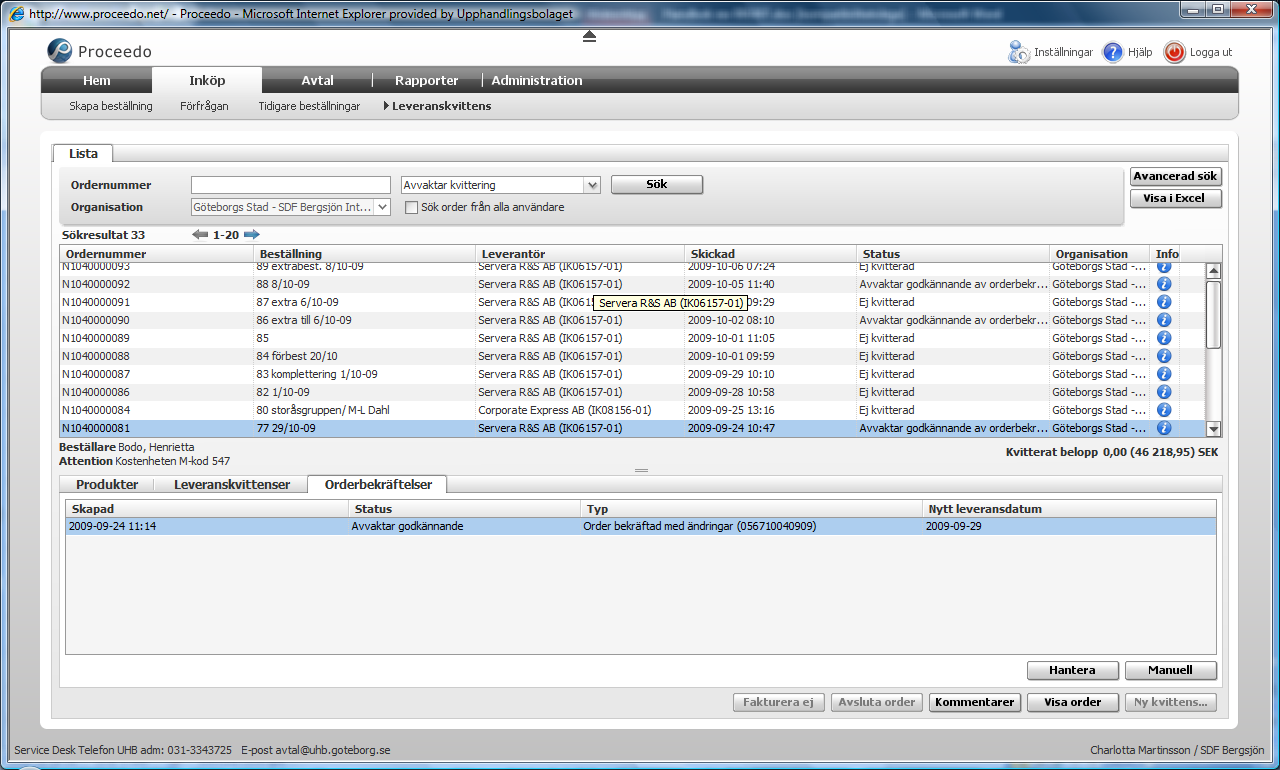Click the Internet Explorer title bar icon
This screenshot has height=770, width=1280.
click(x=17, y=15)
